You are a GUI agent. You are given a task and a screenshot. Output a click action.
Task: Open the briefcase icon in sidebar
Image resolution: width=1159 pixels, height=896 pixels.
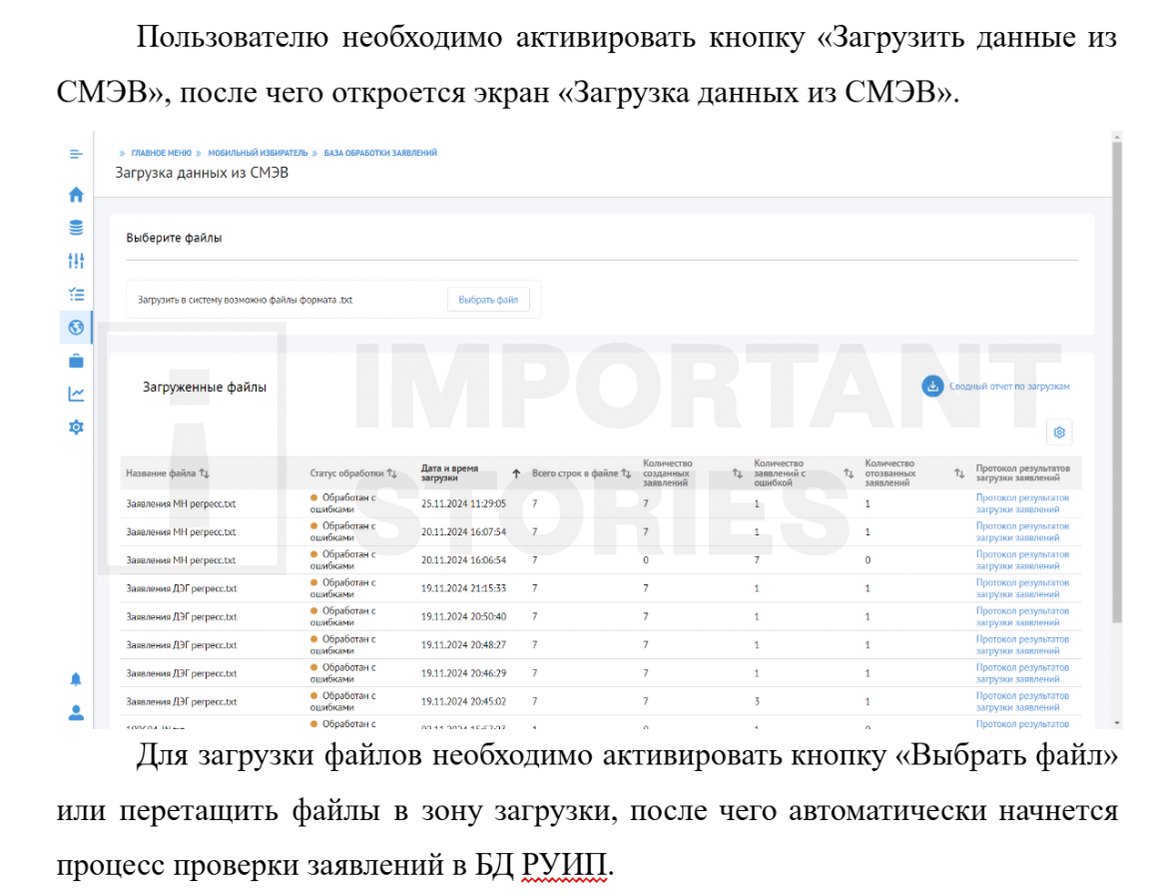tap(75, 361)
